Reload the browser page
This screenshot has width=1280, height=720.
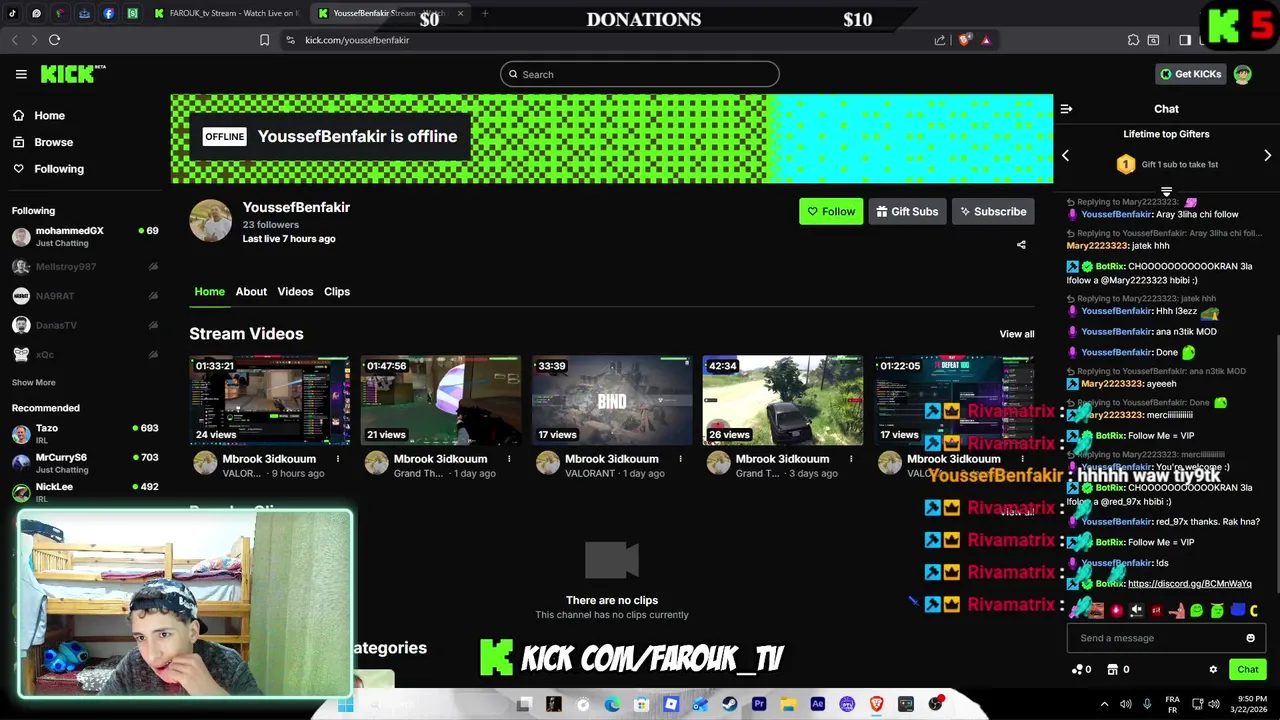click(54, 40)
